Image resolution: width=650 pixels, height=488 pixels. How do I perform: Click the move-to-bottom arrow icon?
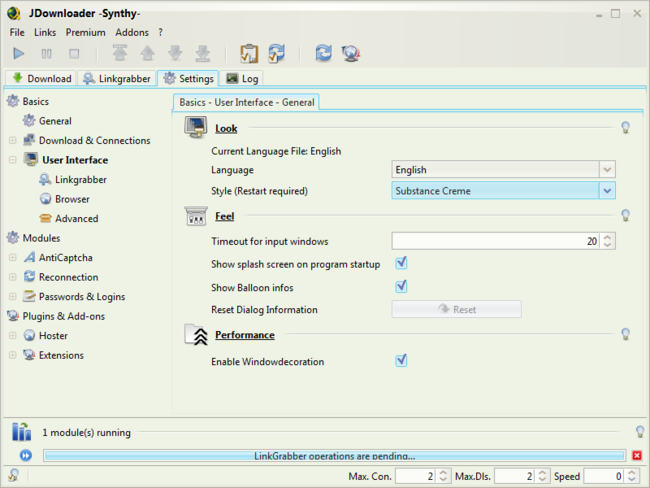pyautogui.click(x=203, y=53)
